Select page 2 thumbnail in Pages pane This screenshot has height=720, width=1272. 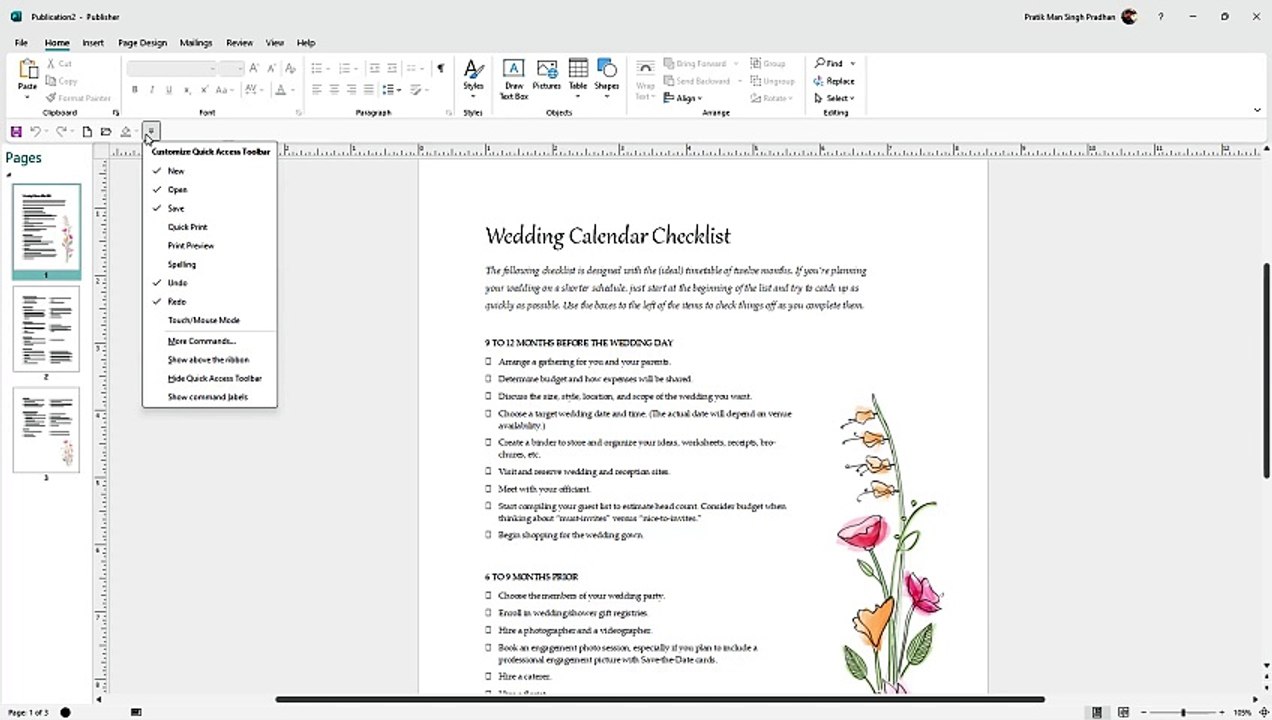46,329
